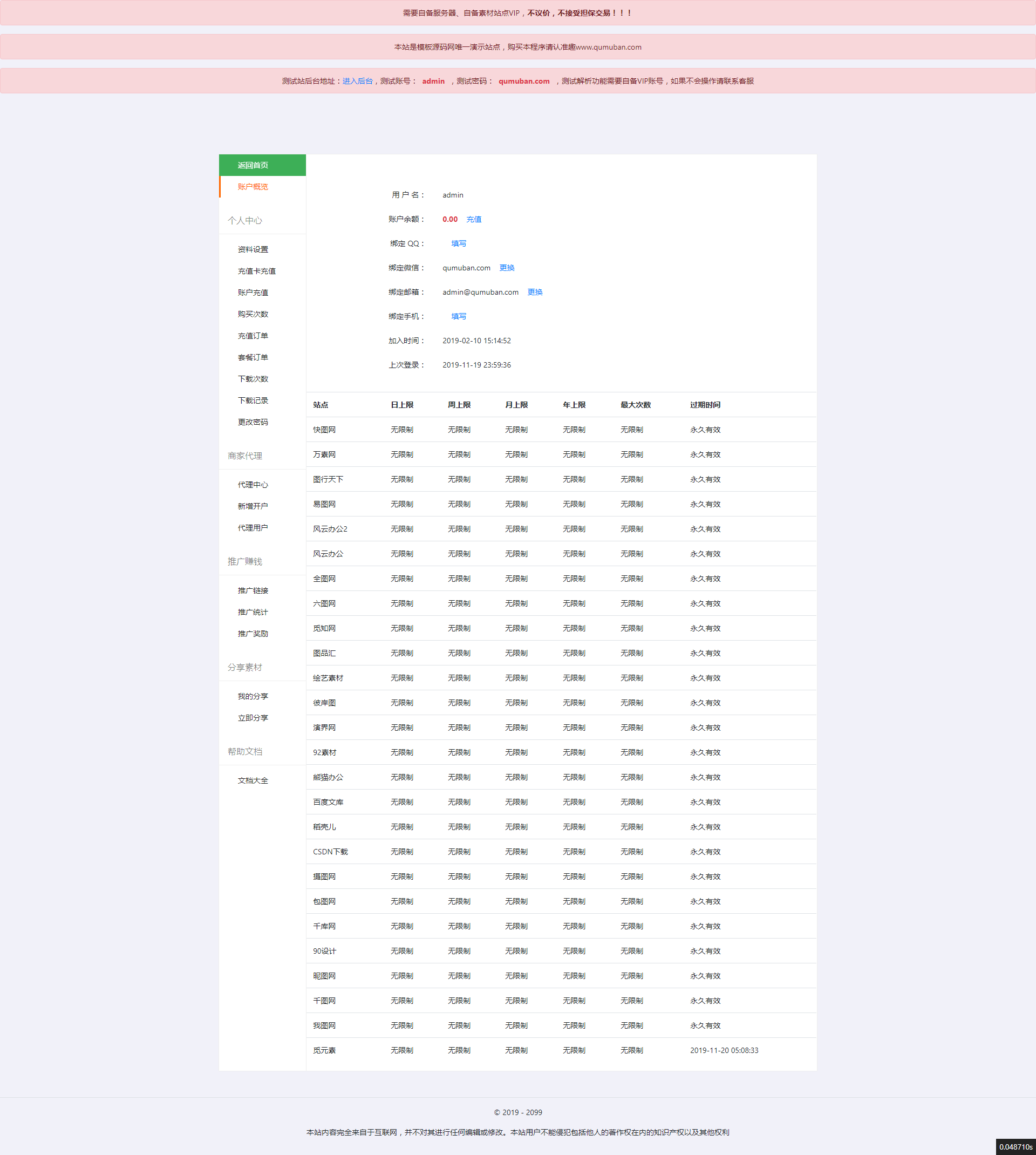Click the 快图网 site row name
Screen dimensions: 1036x1155
[x=324, y=430]
